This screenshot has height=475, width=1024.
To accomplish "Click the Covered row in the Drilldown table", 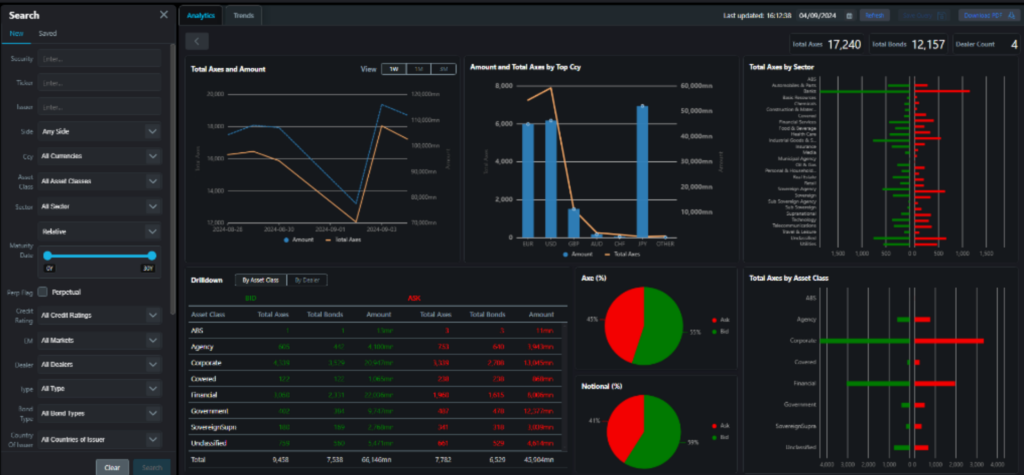I will (x=377, y=379).
